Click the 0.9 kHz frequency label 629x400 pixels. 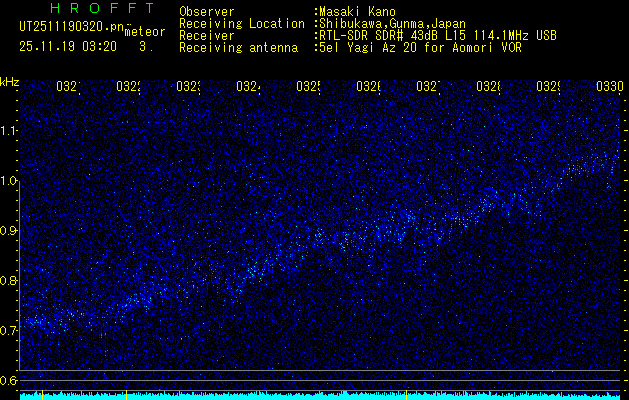pos(9,231)
